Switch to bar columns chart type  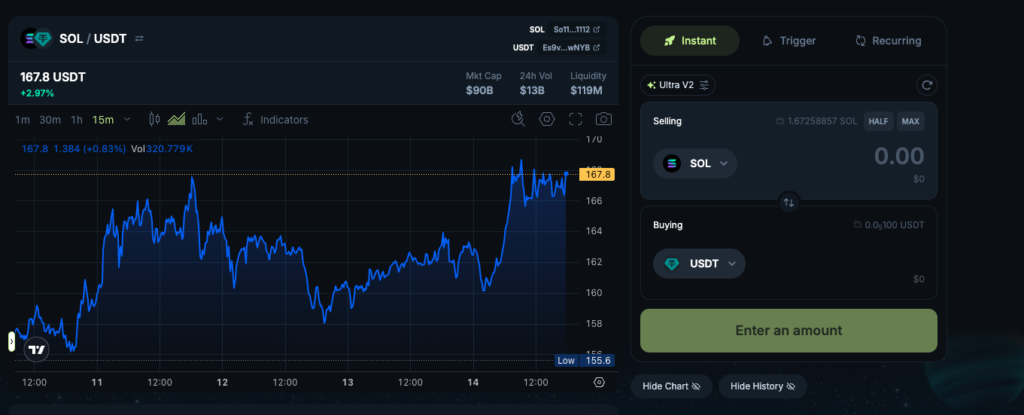click(199, 120)
